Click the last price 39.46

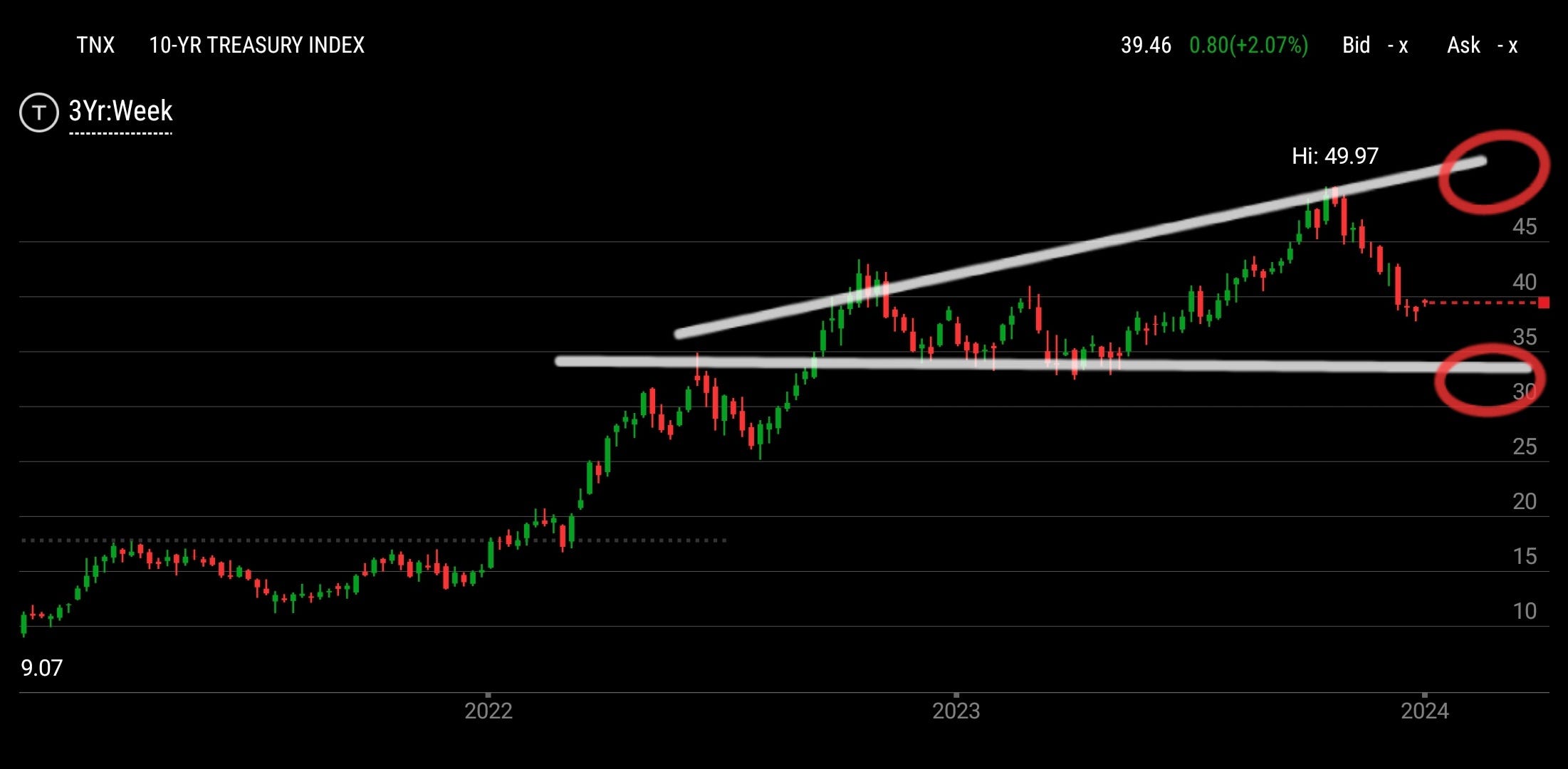point(1146,46)
